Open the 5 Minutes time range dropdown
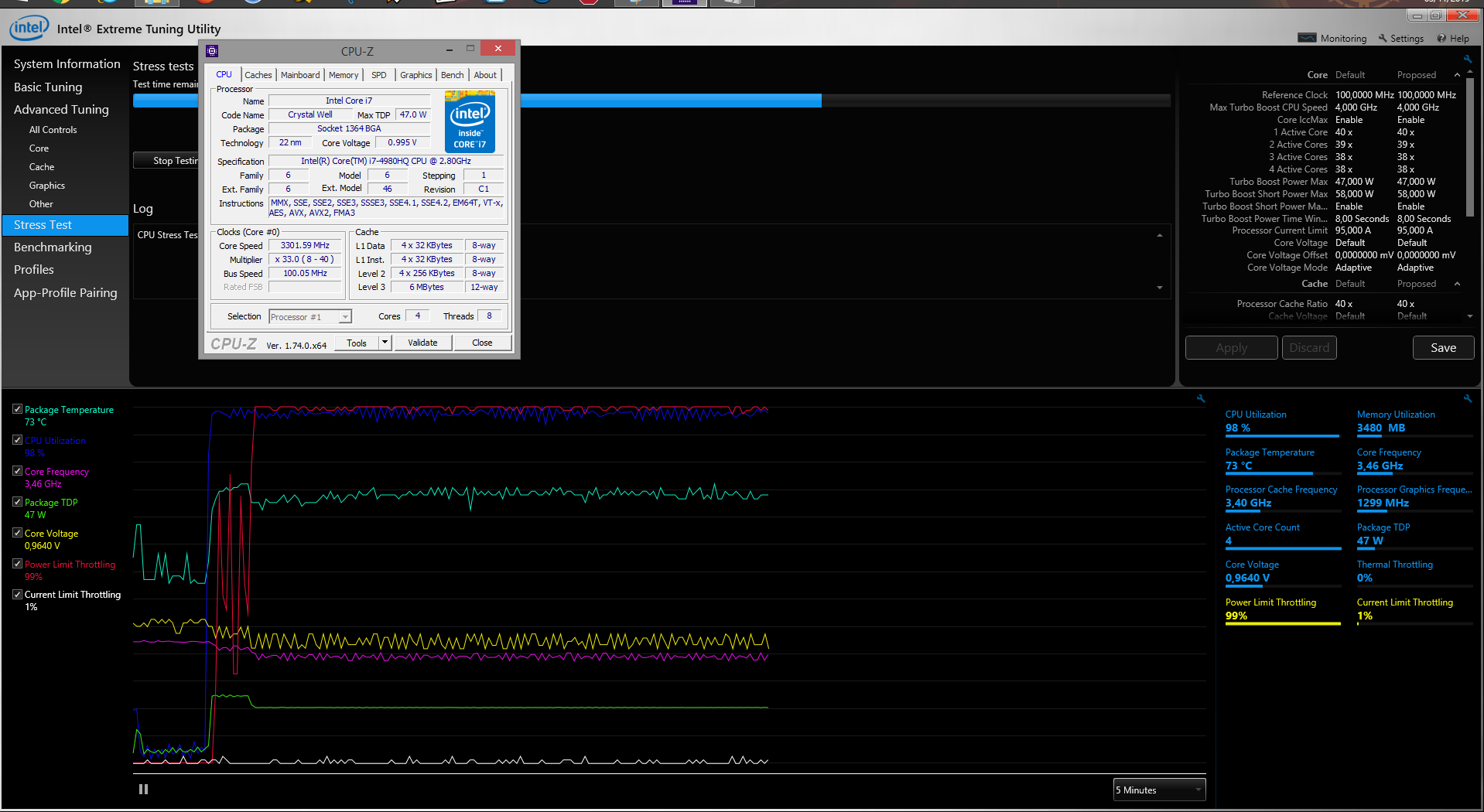 click(1159, 790)
